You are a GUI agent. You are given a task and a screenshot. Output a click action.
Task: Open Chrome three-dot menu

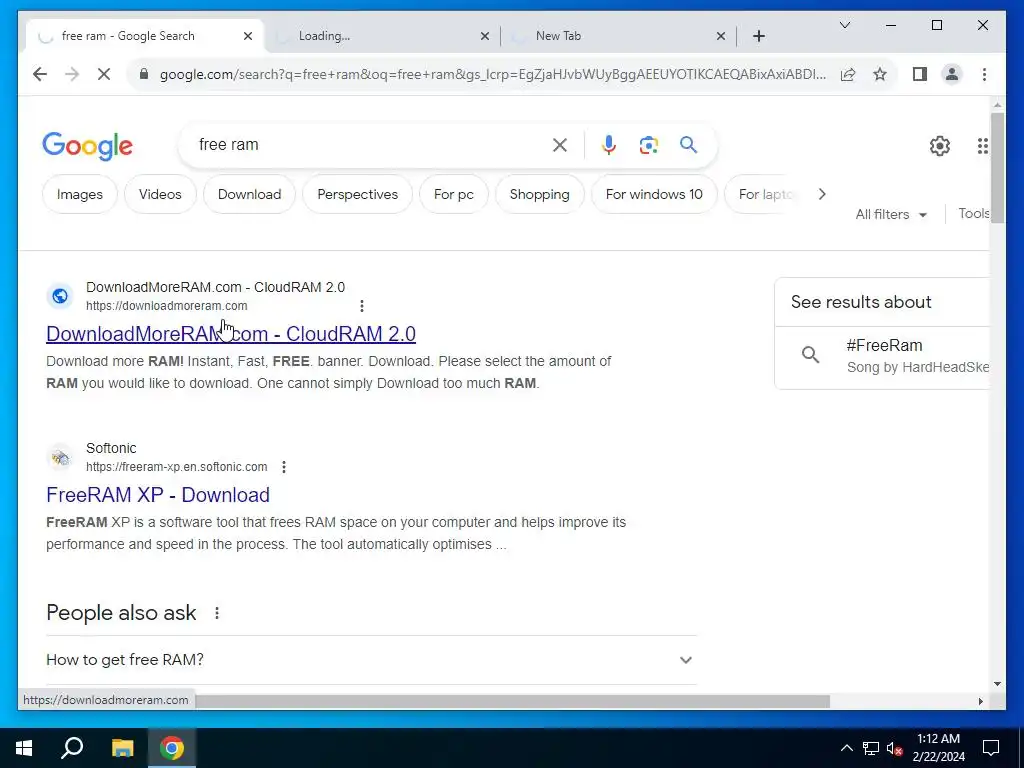point(984,74)
